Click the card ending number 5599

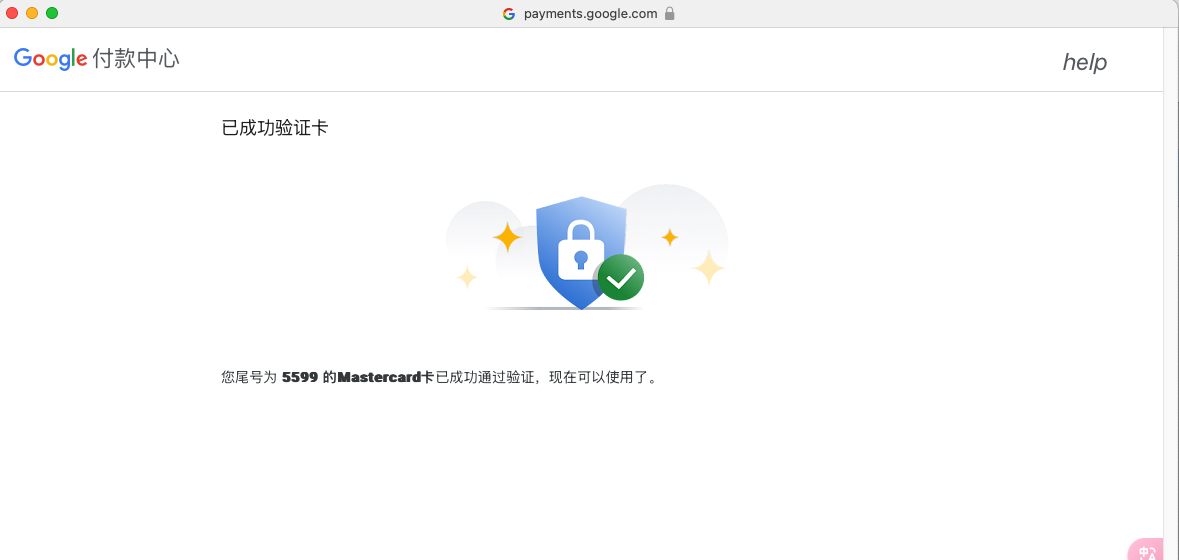coord(300,377)
